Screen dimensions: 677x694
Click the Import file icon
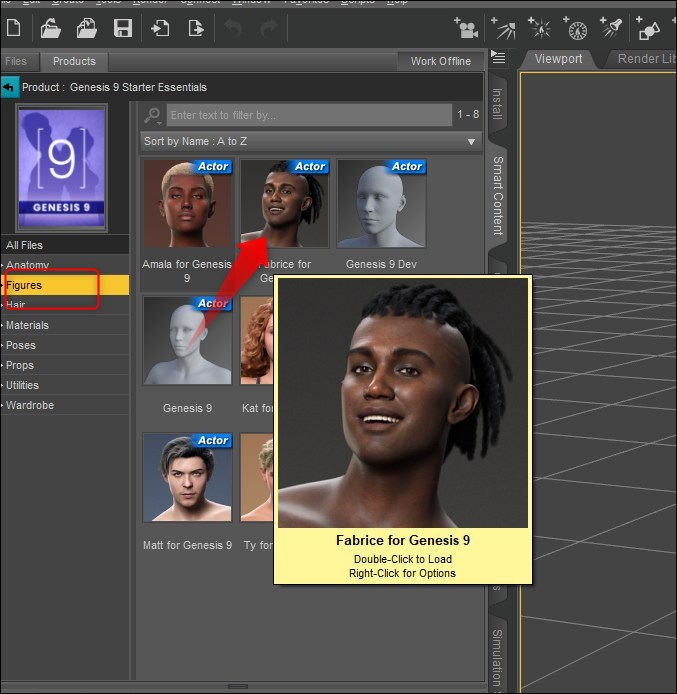coord(160,28)
